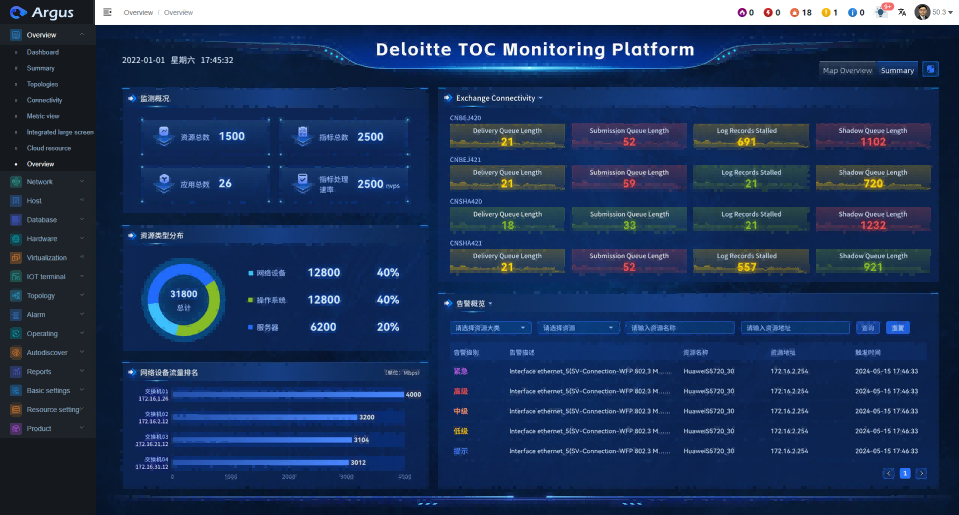Open the red lightning alarm counter icon
Image resolution: width=959 pixels, height=515 pixels.
pyautogui.click(x=768, y=12)
